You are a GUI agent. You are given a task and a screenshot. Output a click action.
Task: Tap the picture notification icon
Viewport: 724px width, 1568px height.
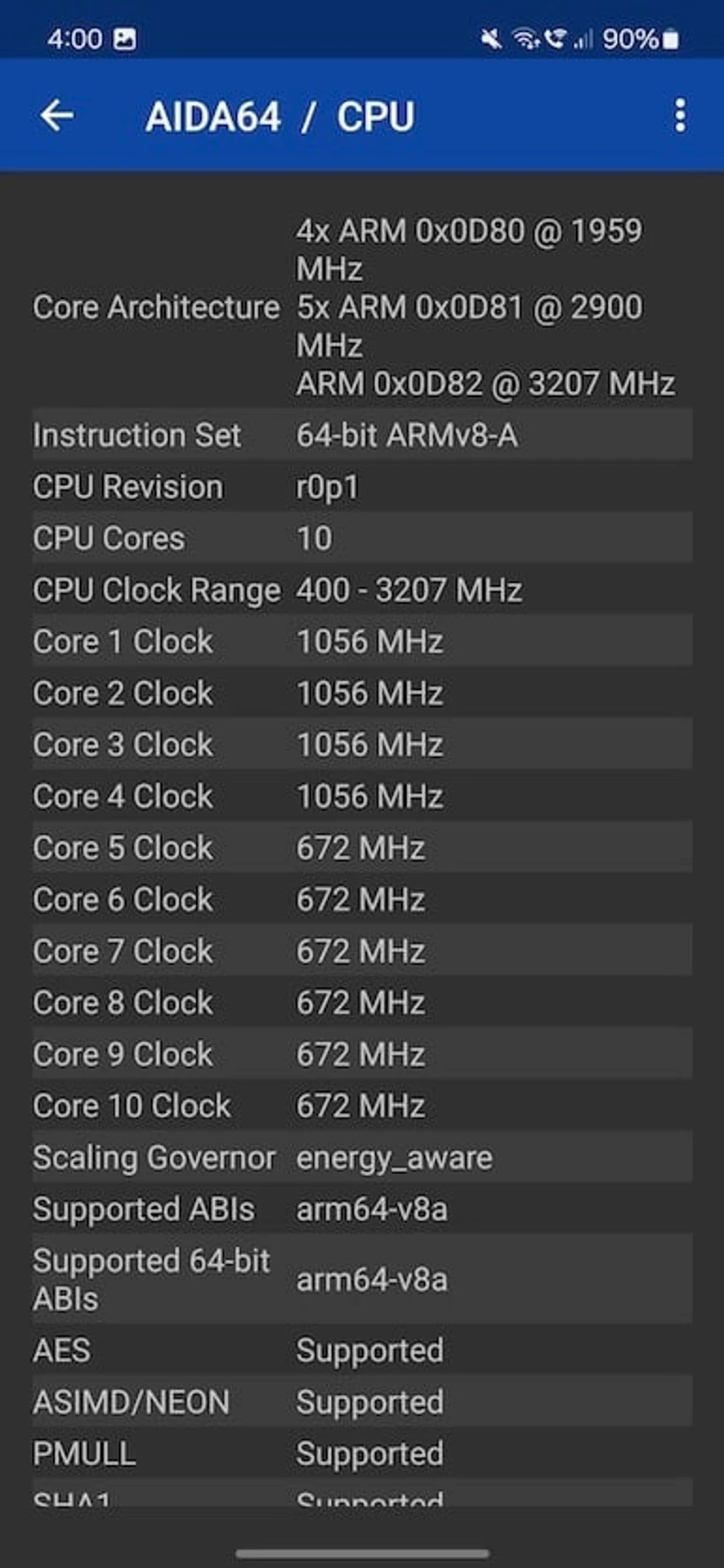click(125, 39)
